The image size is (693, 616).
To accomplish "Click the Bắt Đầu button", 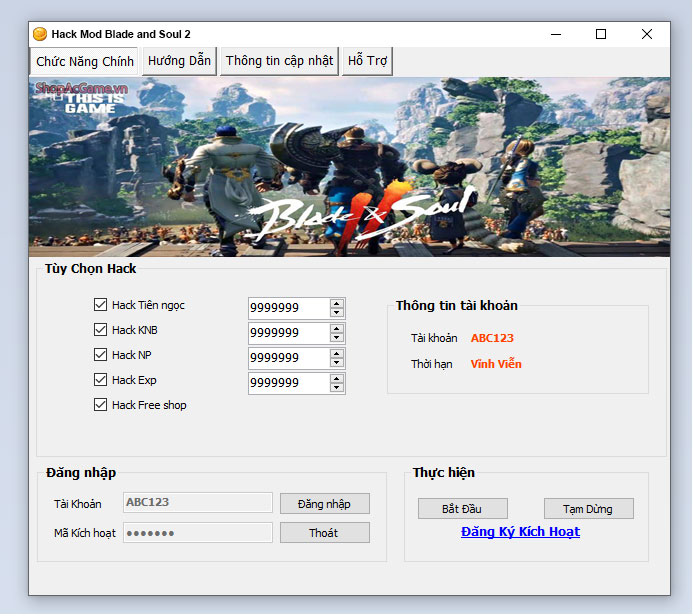I will [x=462, y=509].
